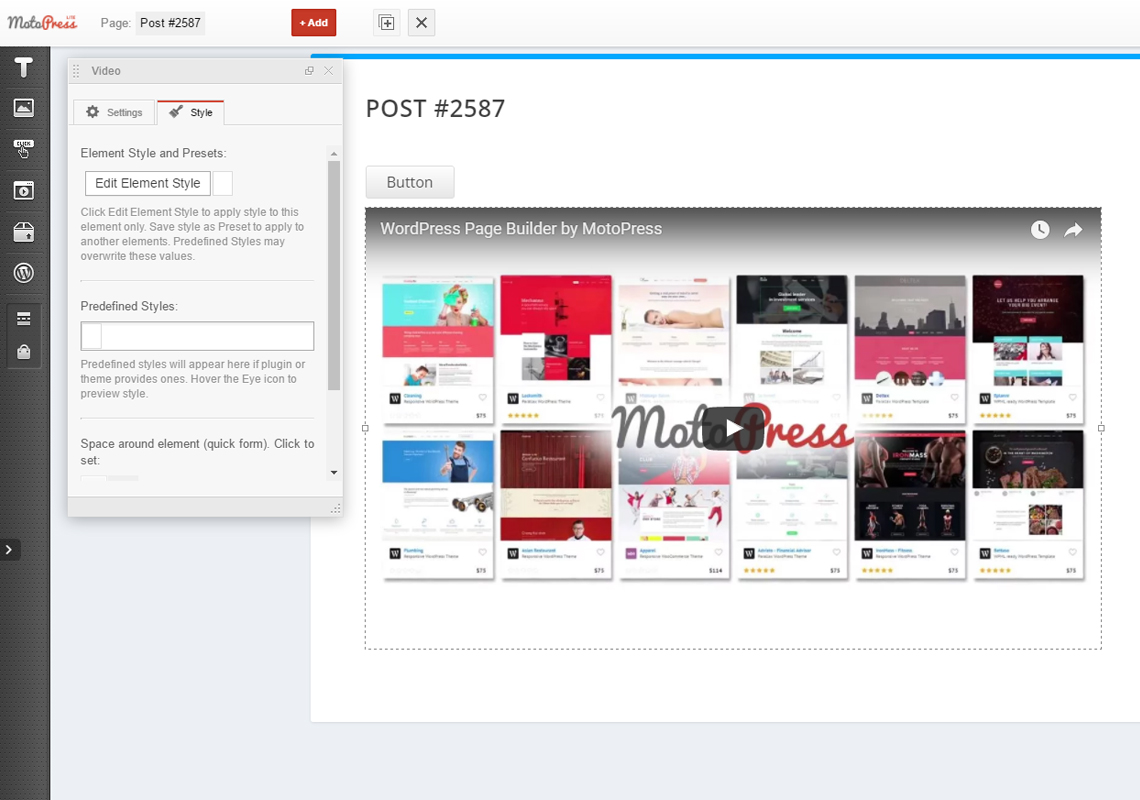Click the duplicate page icon in toolbar

point(387,22)
